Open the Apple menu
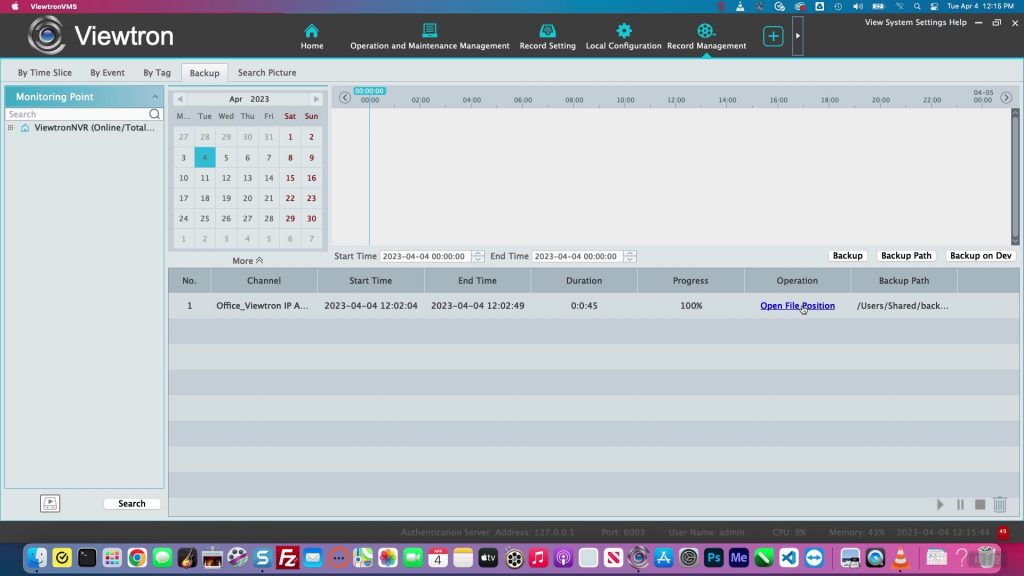 click(x=15, y=7)
